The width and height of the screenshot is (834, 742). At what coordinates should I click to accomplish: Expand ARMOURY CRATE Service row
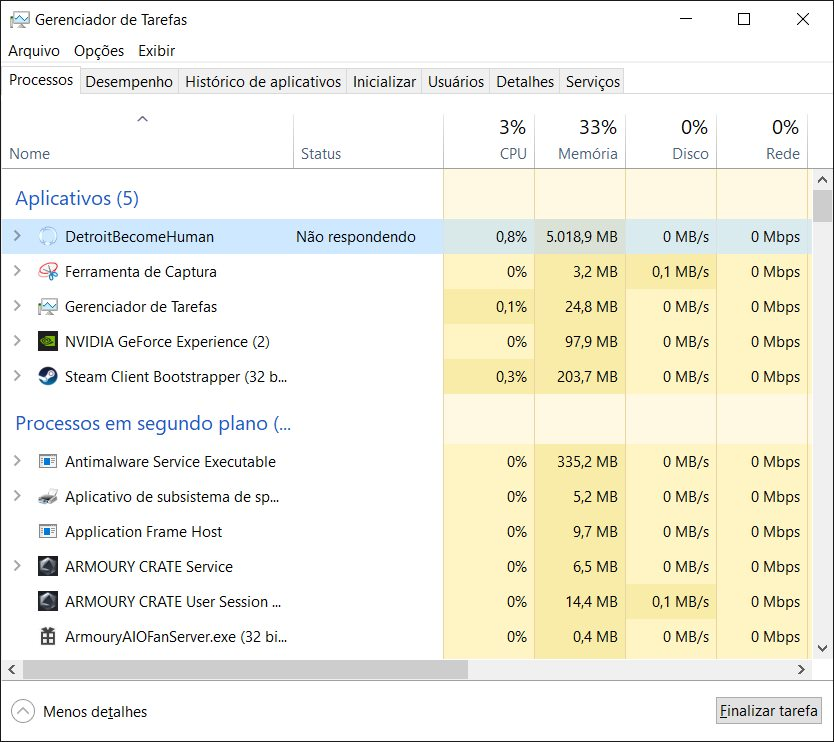pos(17,565)
